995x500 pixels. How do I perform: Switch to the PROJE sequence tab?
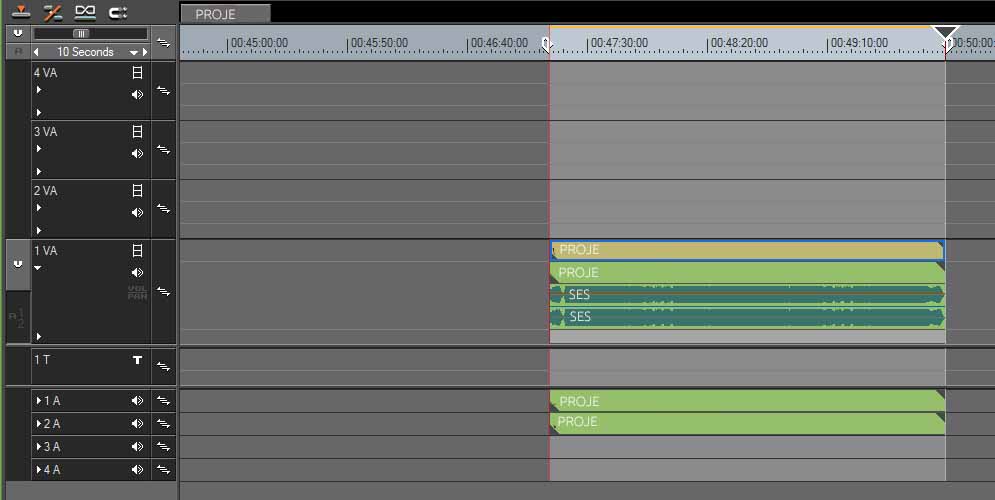point(224,14)
